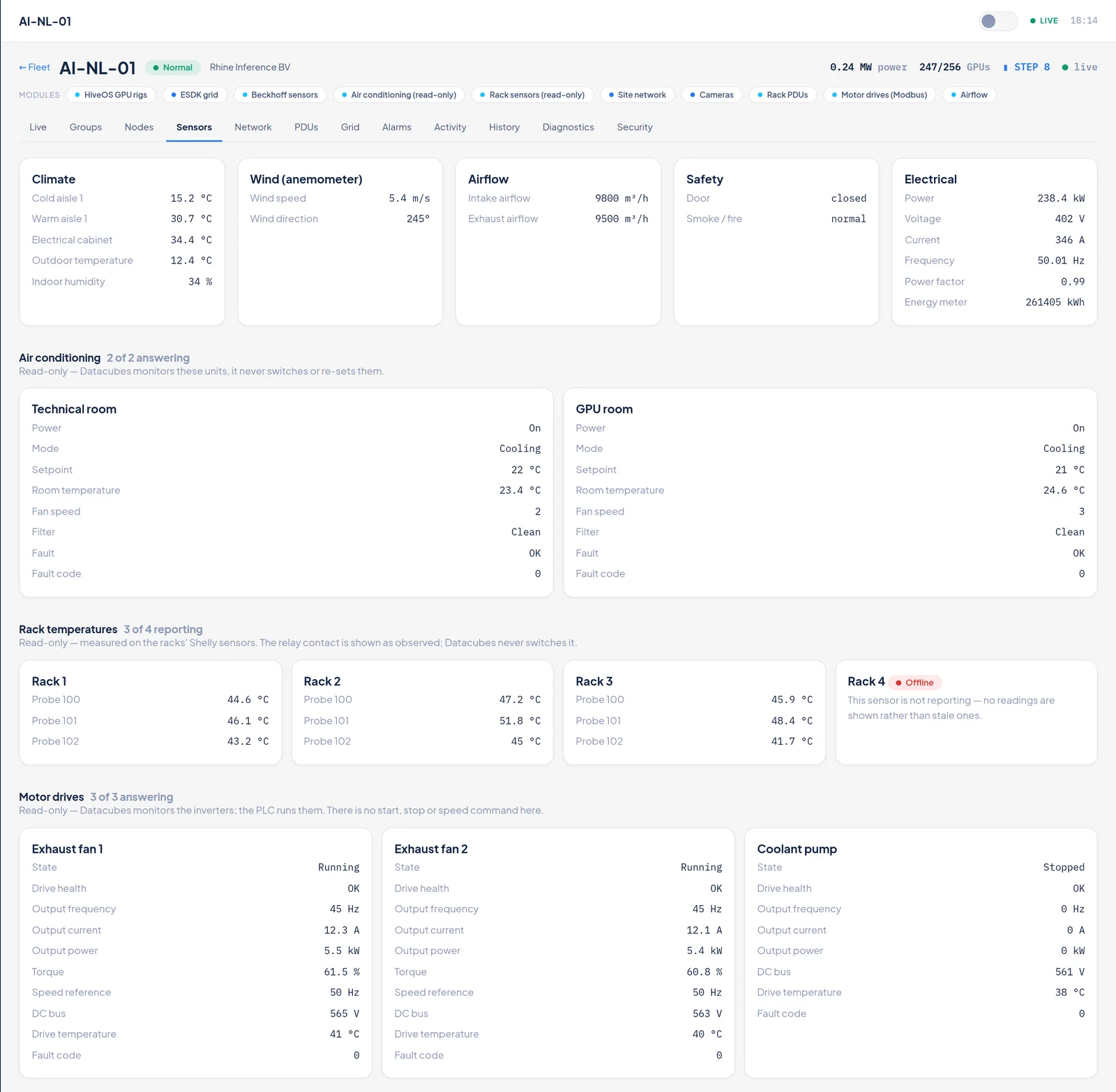Image resolution: width=1116 pixels, height=1092 pixels.
Task: Click the Safety Door status closed
Action: 848,198
